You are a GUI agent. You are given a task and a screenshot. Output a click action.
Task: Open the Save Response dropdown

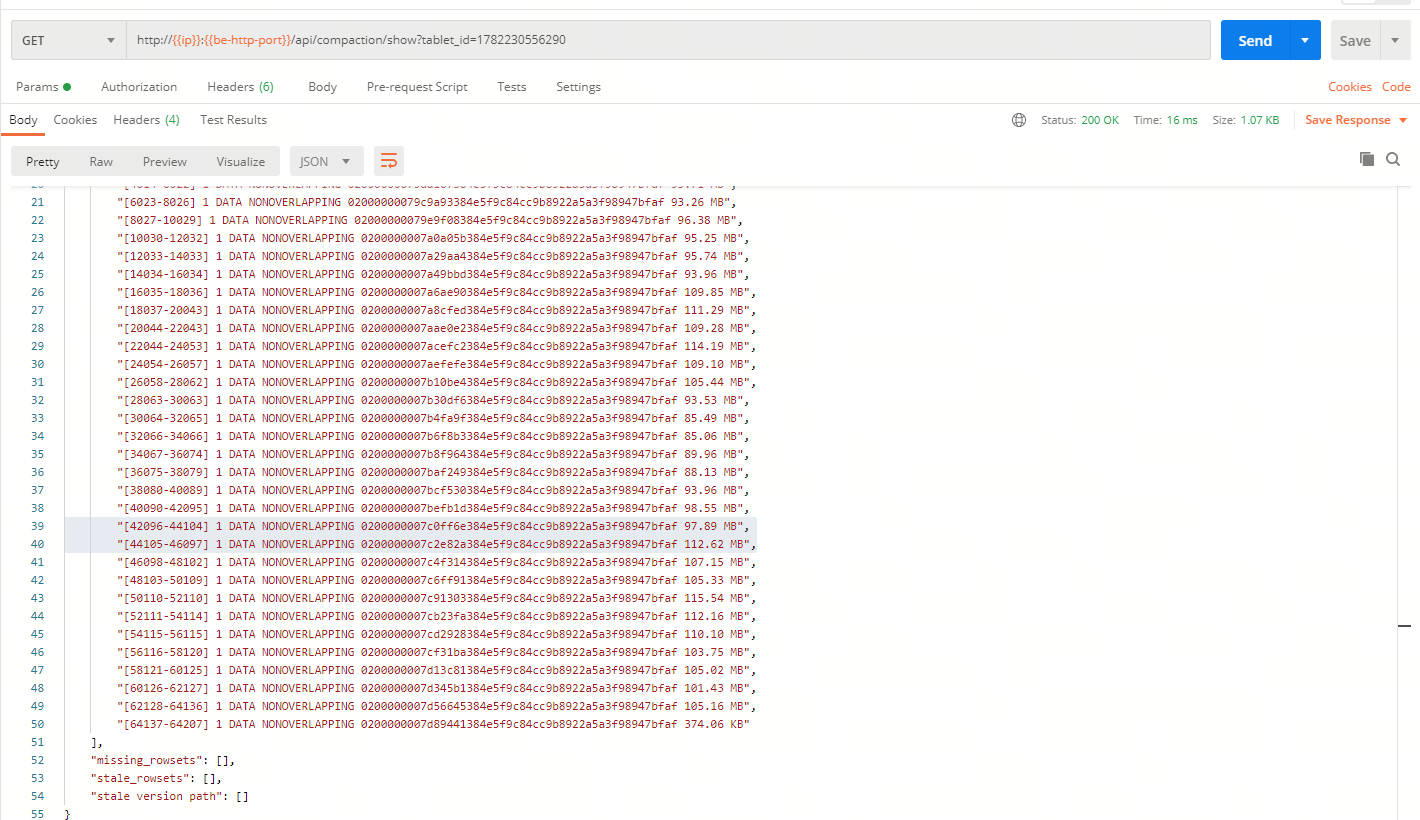[x=1356, y=120]
